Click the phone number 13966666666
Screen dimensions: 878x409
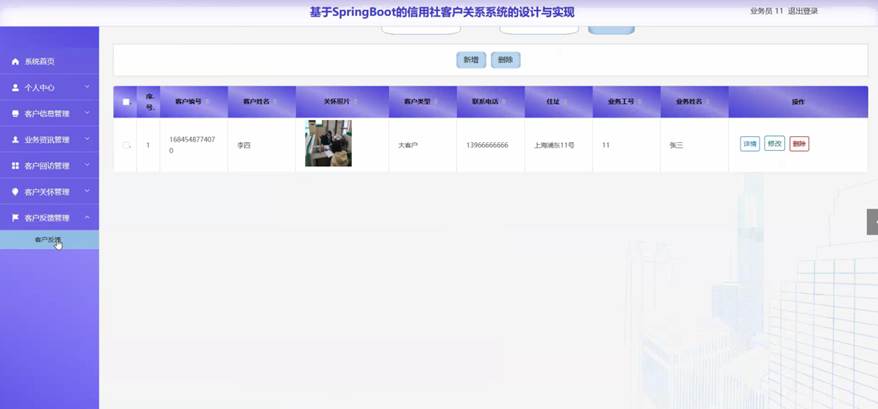tap(487, 145)
